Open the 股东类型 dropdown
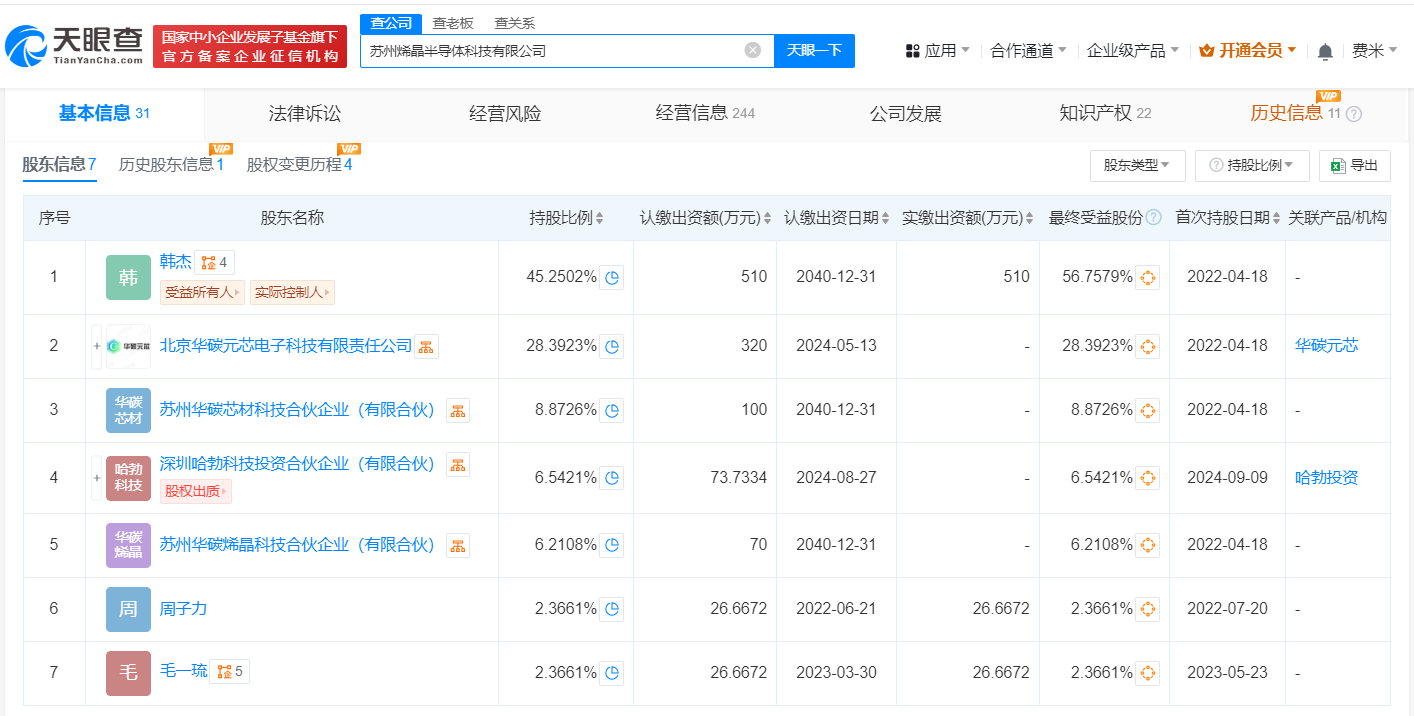Viewport: 1414px width, 716px height. 1138,165
